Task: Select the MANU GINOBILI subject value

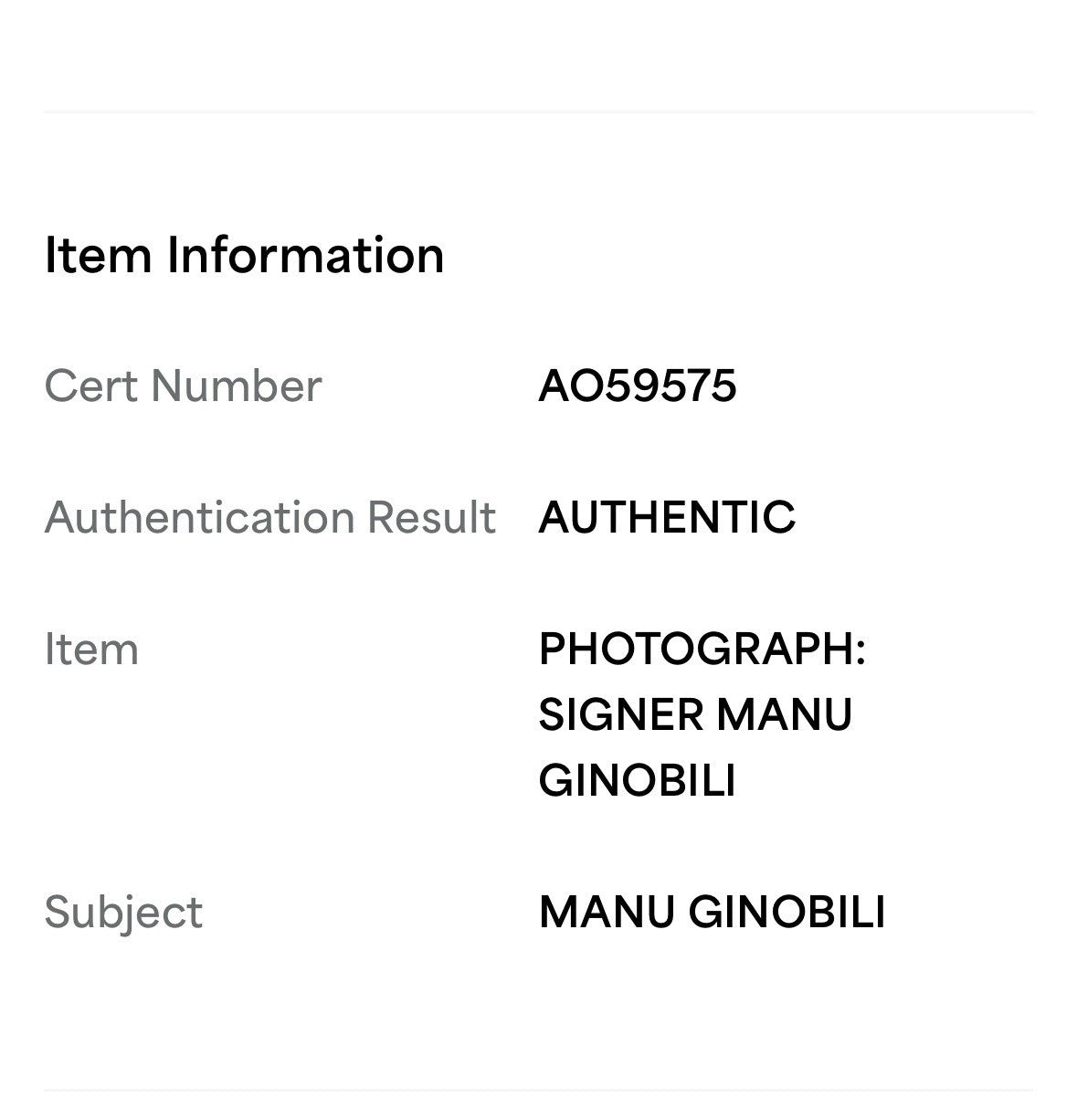Action: click(712, 912)
